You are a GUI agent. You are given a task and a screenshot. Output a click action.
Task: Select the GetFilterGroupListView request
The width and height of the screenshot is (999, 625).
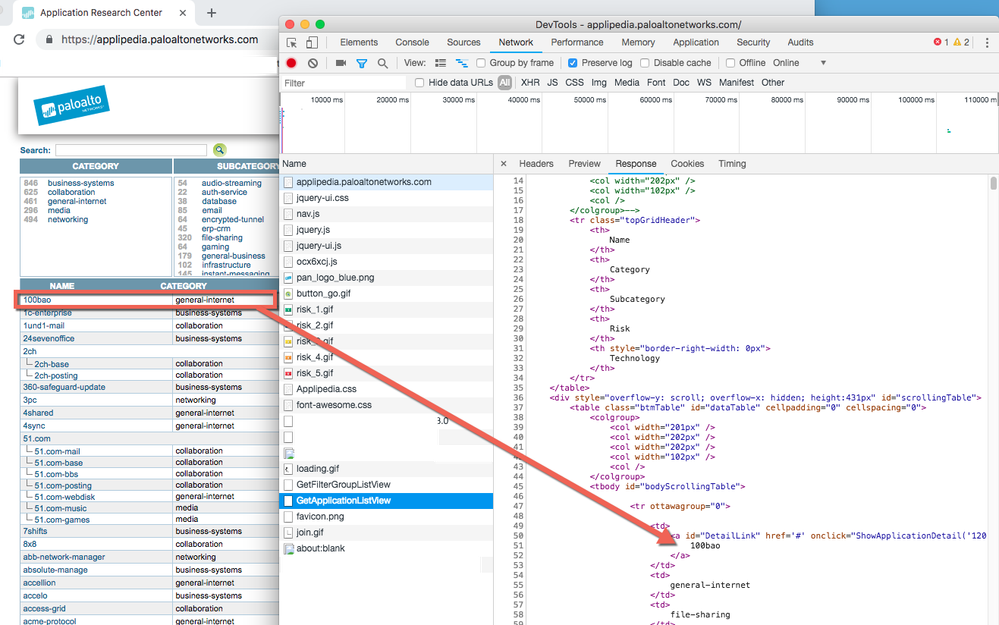(x=343, y=484)
